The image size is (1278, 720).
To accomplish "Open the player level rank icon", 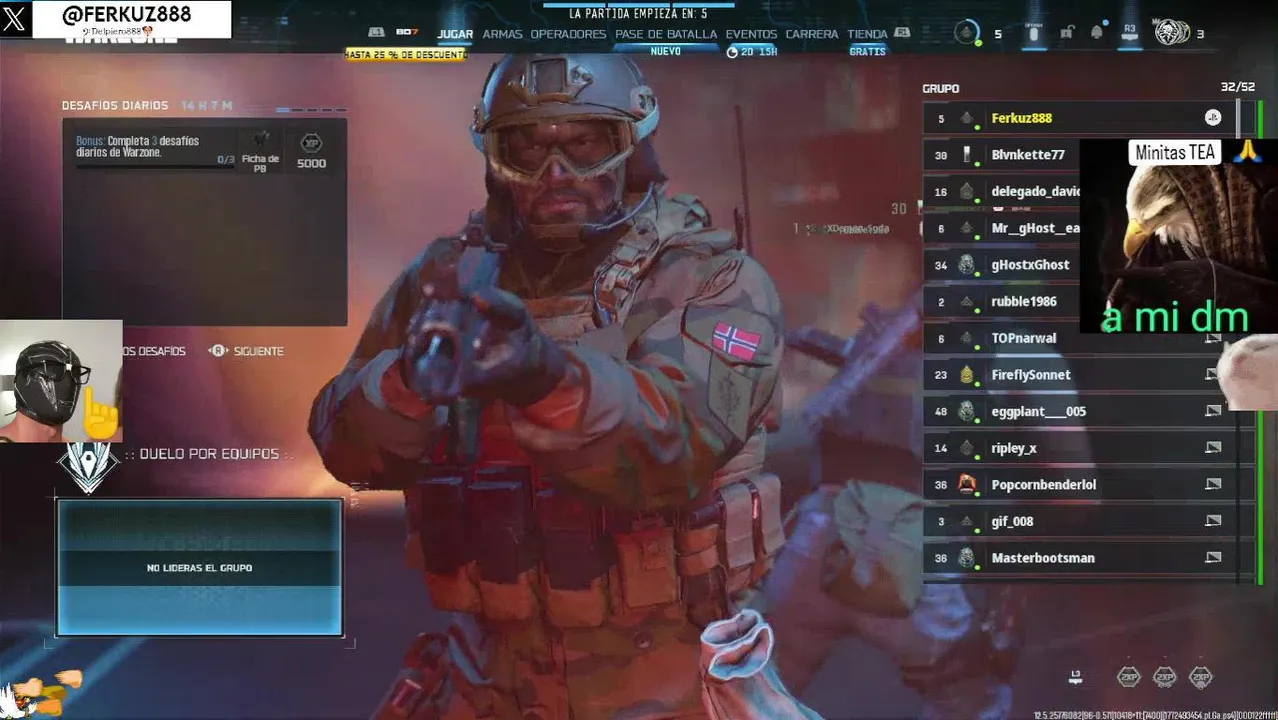I will [x=967, y=33].
